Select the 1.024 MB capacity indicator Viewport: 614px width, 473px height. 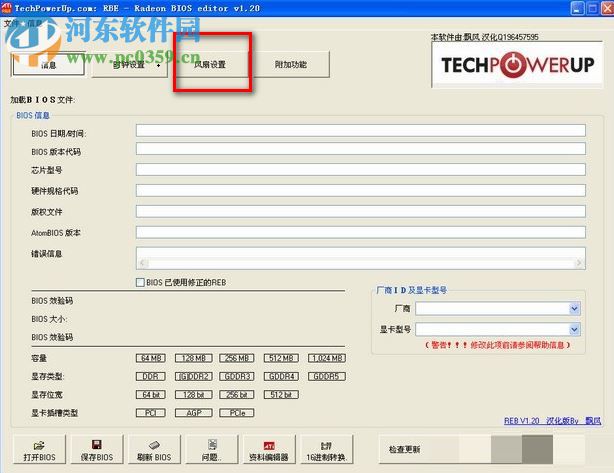click(x=327, y=358)
